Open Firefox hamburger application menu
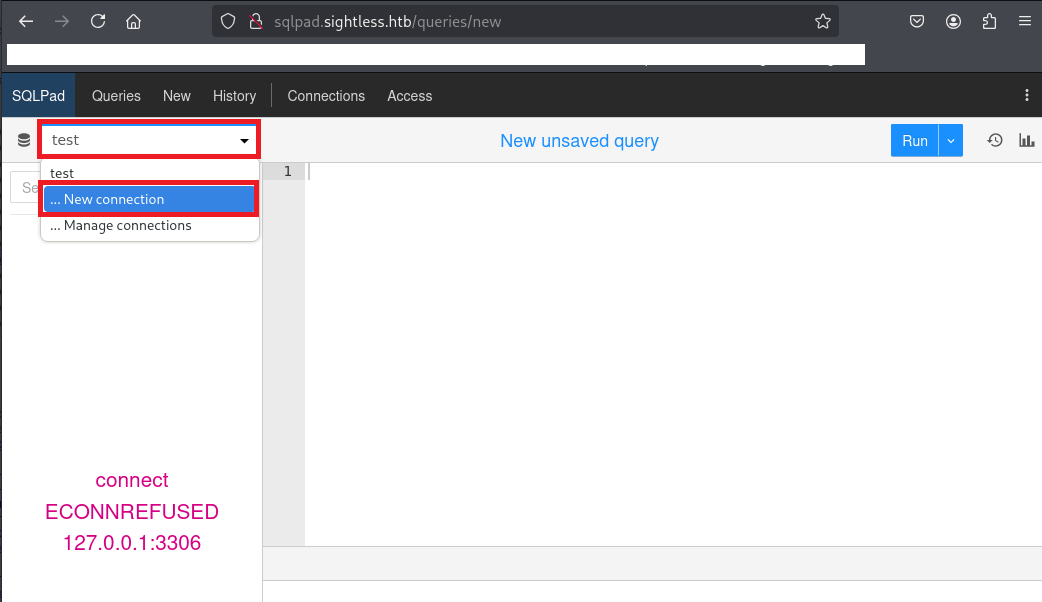The width and height of the screenshot is (1042, 602). [1024, 21]
